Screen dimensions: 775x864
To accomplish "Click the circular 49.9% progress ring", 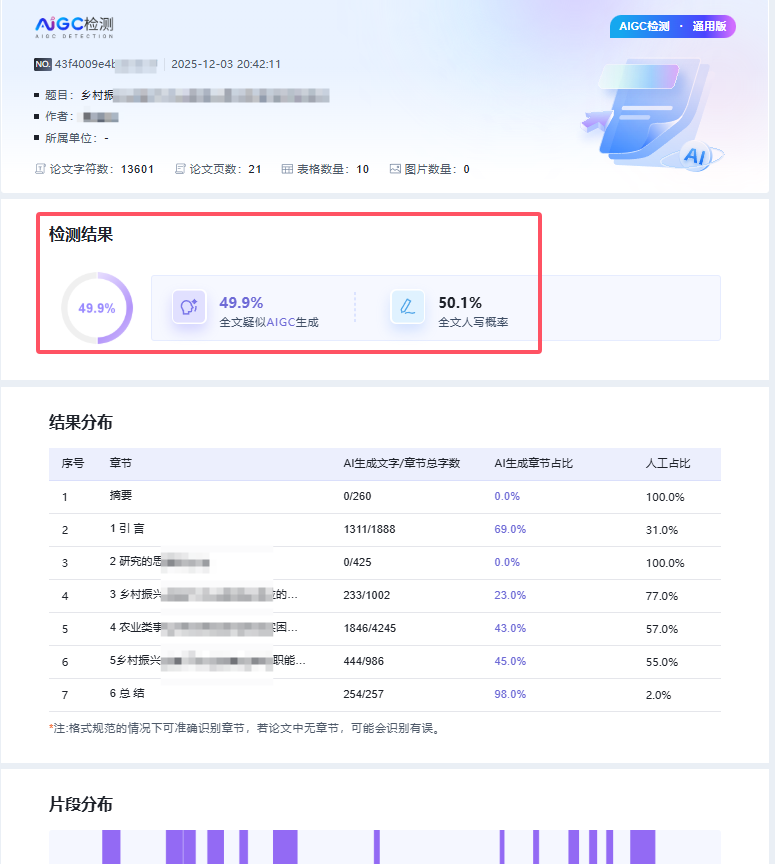I will click(x=97, y=307).
